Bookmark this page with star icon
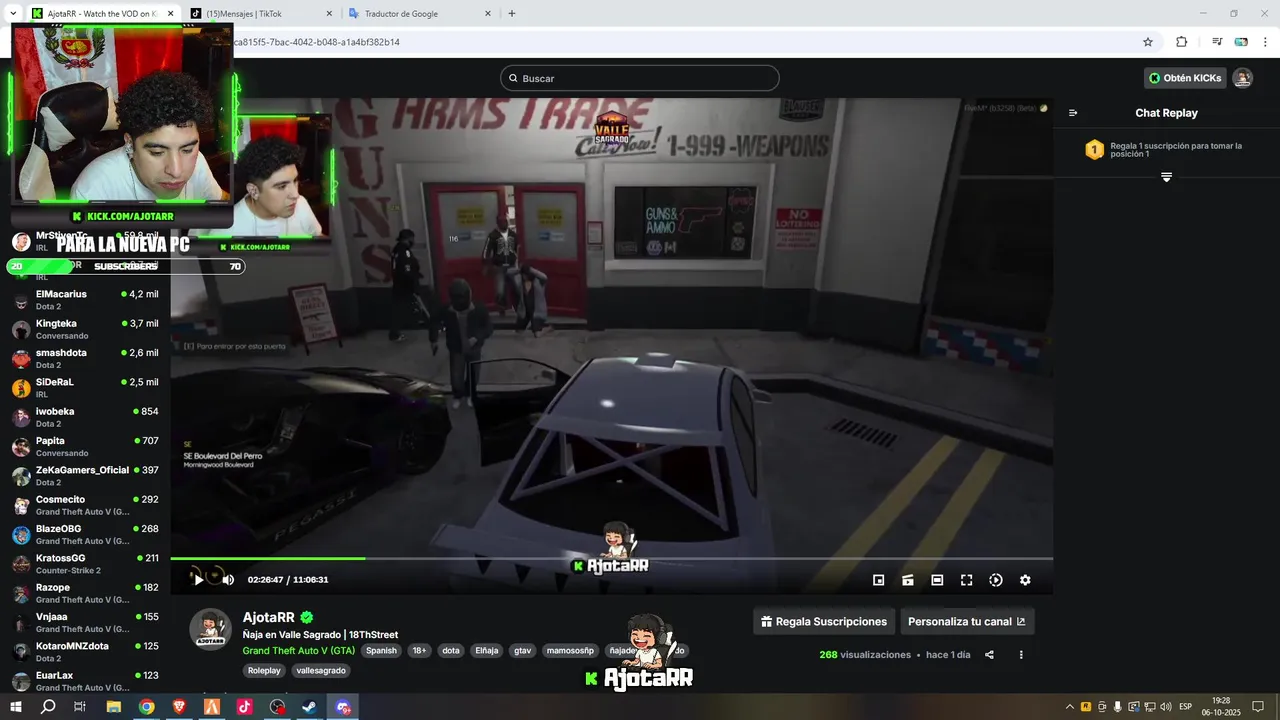Viewport: 1280px width, 720px height. click(1148, 42)
